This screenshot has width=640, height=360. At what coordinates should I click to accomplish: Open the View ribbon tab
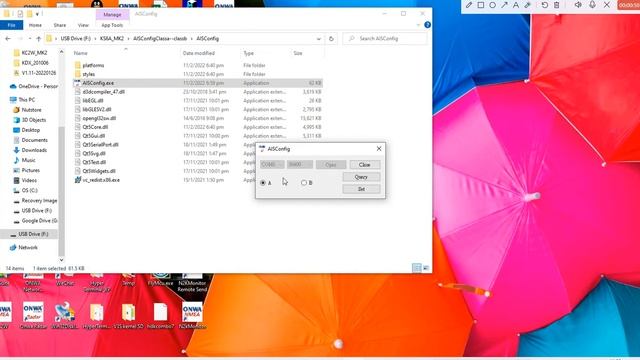(x=83, y=25)
